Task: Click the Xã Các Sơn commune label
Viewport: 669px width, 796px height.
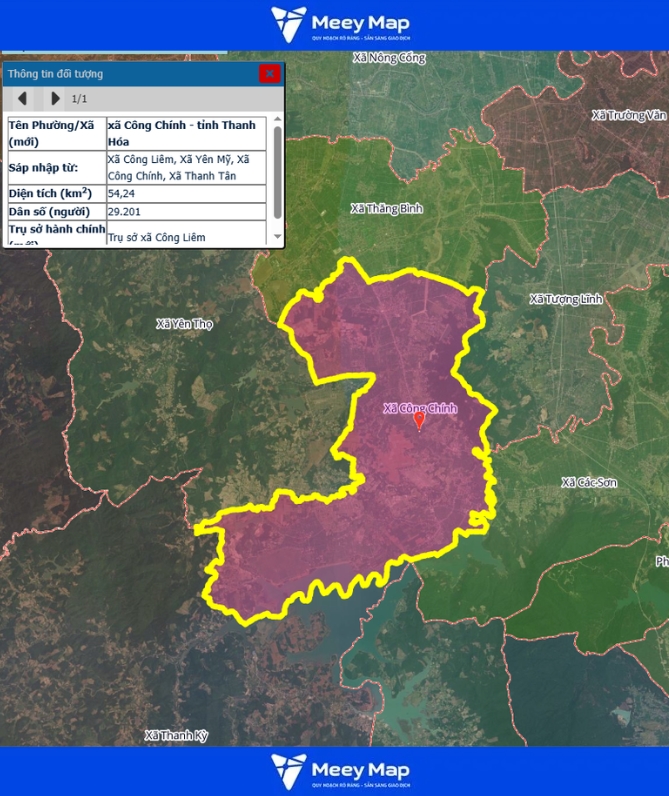Action: coord(589,483)
